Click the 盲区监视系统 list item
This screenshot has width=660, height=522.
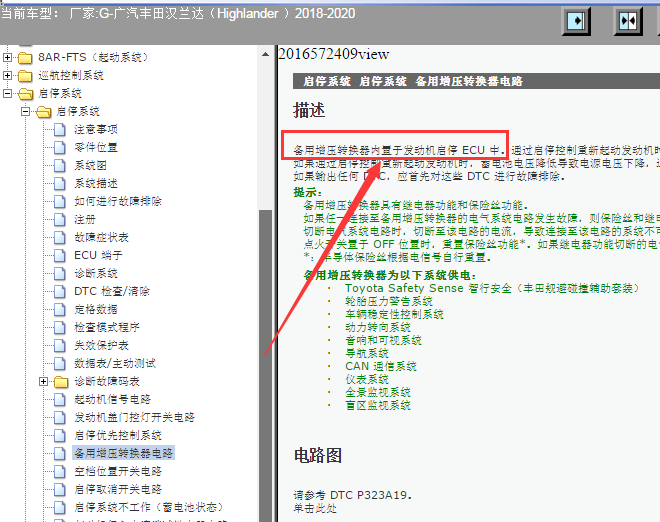[x=378, y=406]
